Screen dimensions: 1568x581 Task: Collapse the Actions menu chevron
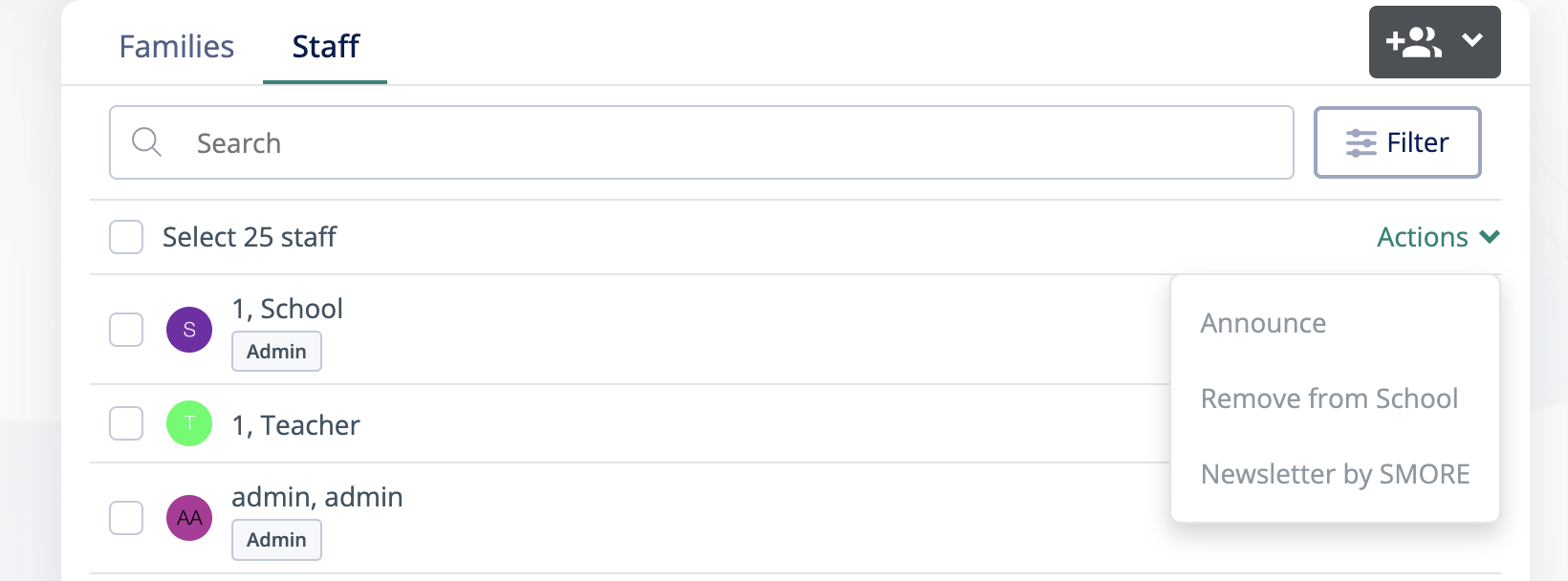(1489, 236)
